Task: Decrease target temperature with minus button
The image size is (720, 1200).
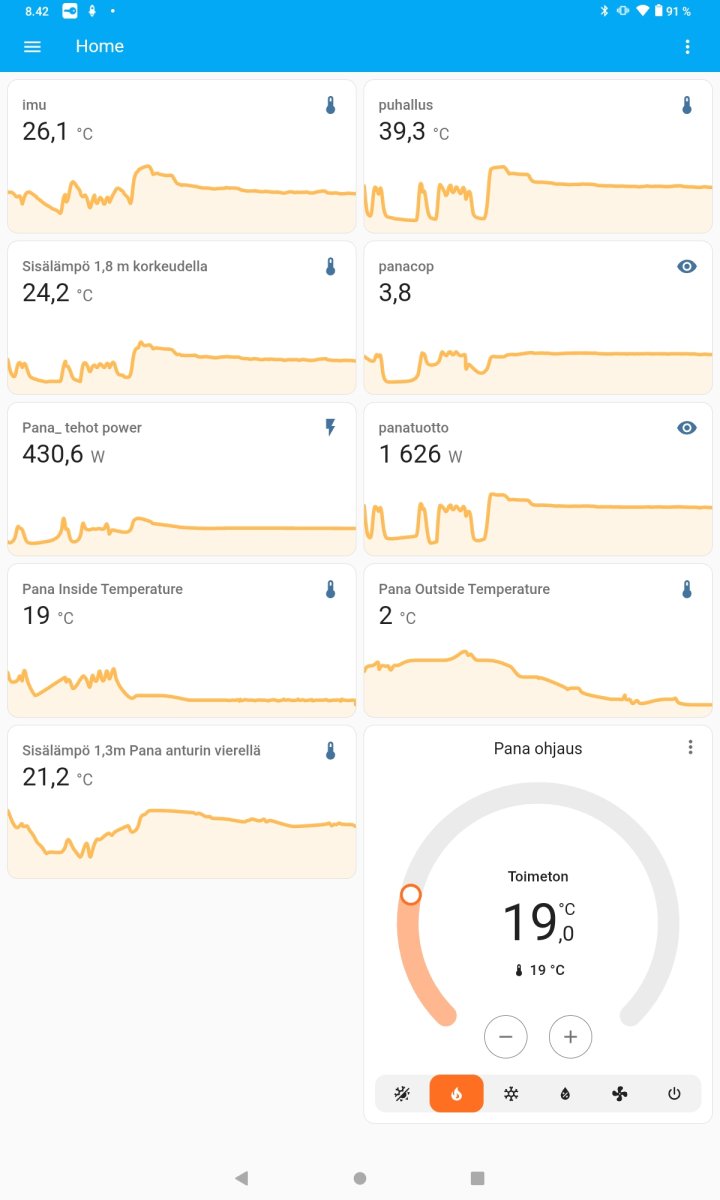Action: [x=505, y=1037]
